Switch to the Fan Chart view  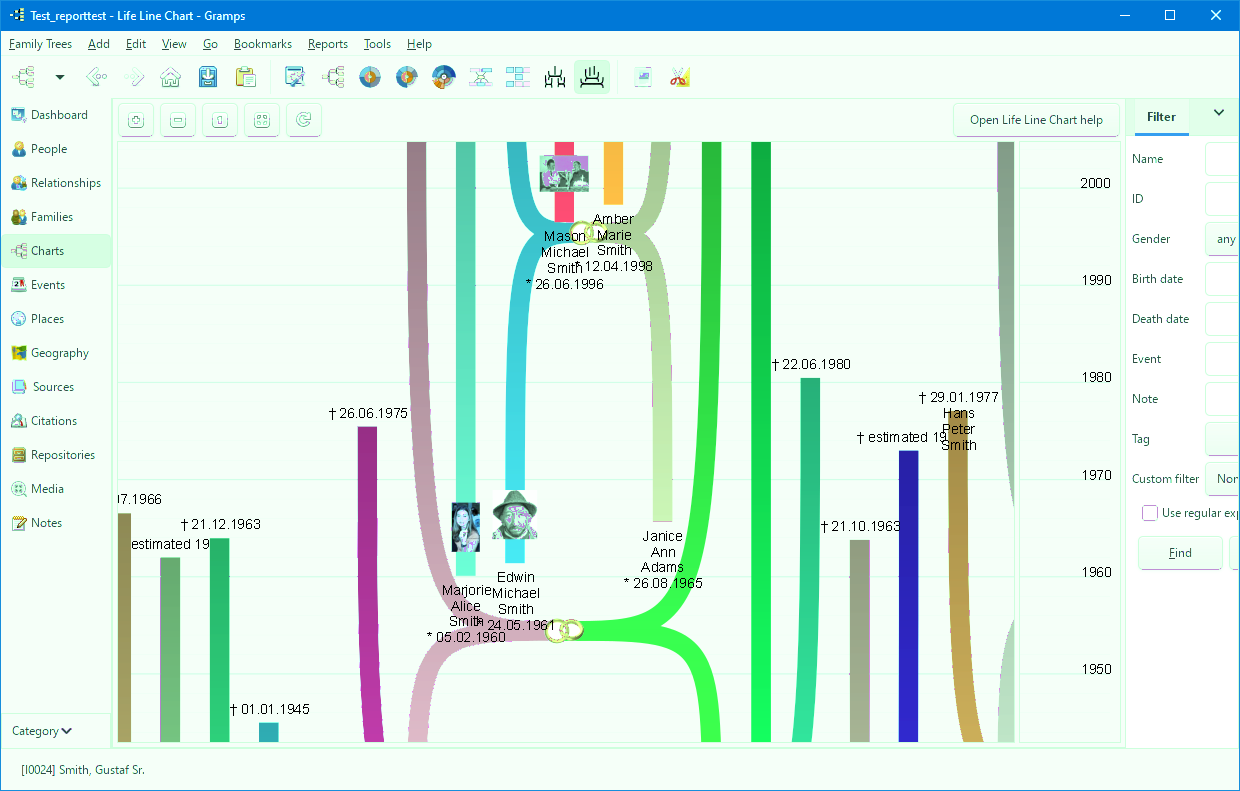pos(370,77)
